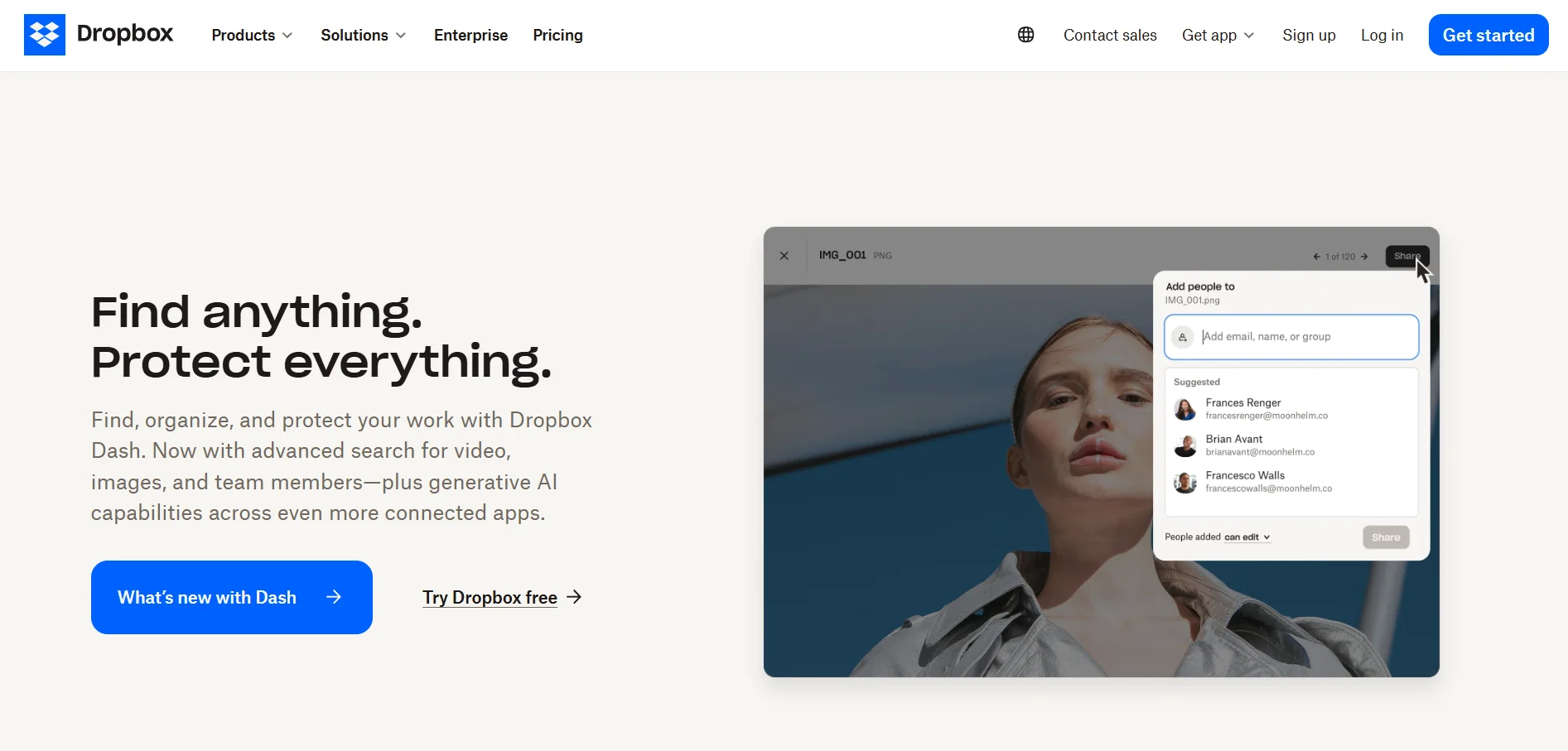
Task: Click the Add email, name, or group field
Action: 1305,337
